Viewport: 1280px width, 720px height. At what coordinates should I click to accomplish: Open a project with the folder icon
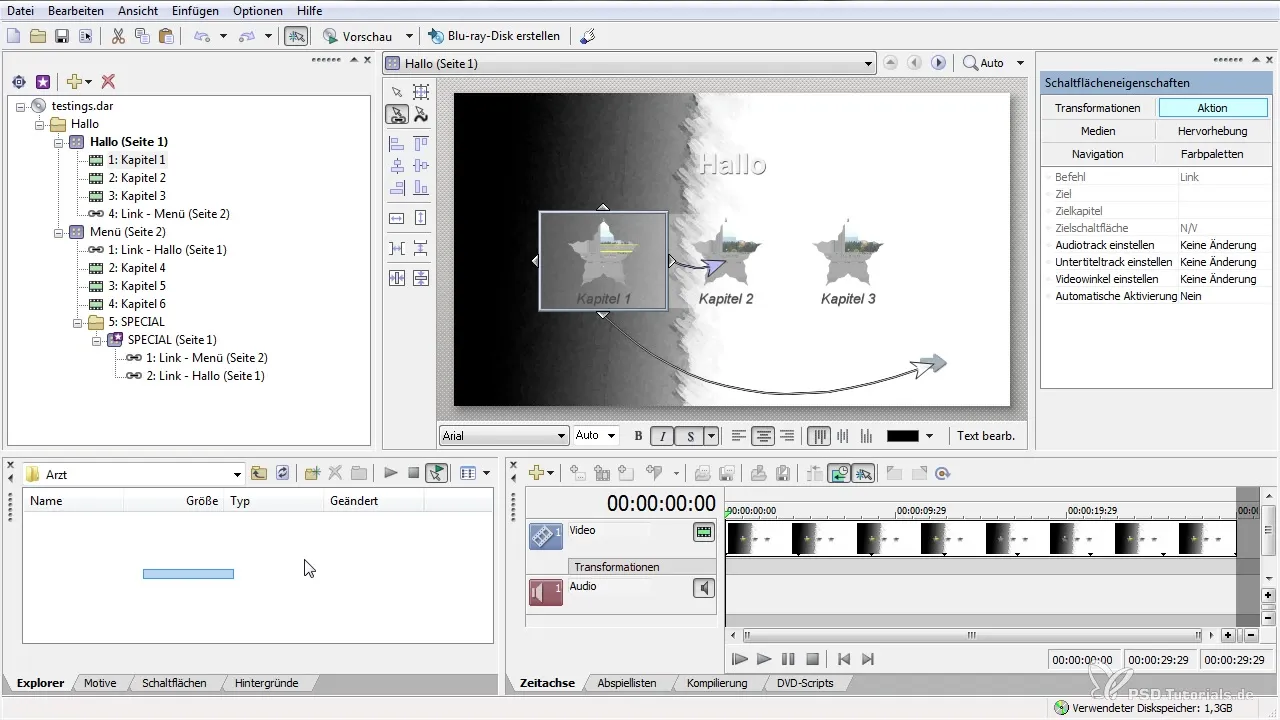point(38,36)
